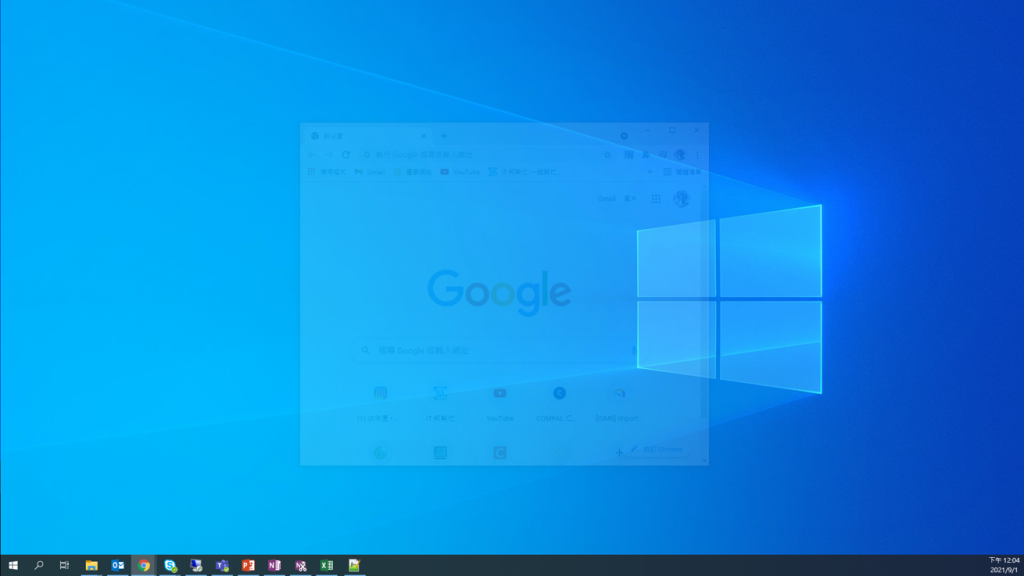This screenshot has width=1024, height=576.
Task: Open the 閱讀清單 reading list
Action: (x=682, y=172)
